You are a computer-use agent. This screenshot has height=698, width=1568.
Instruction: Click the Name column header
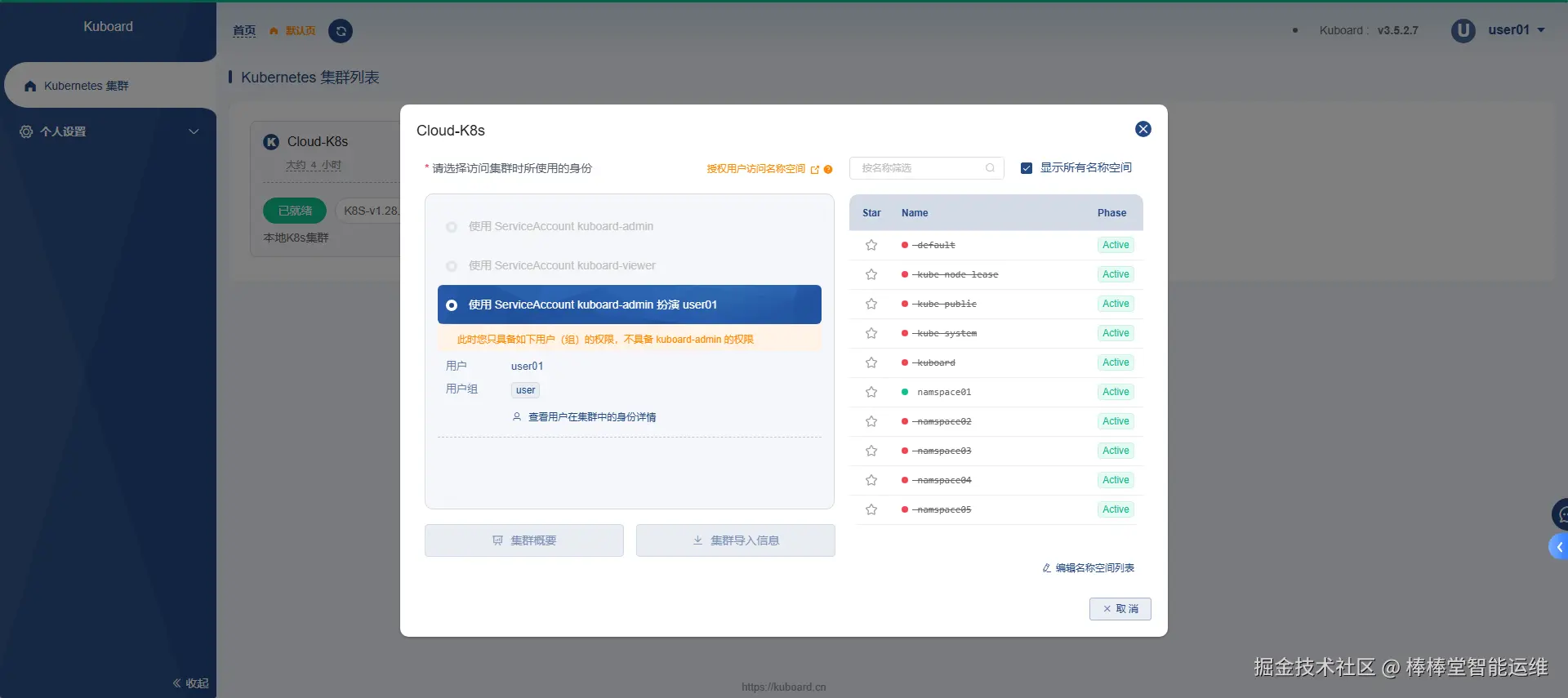915,213
